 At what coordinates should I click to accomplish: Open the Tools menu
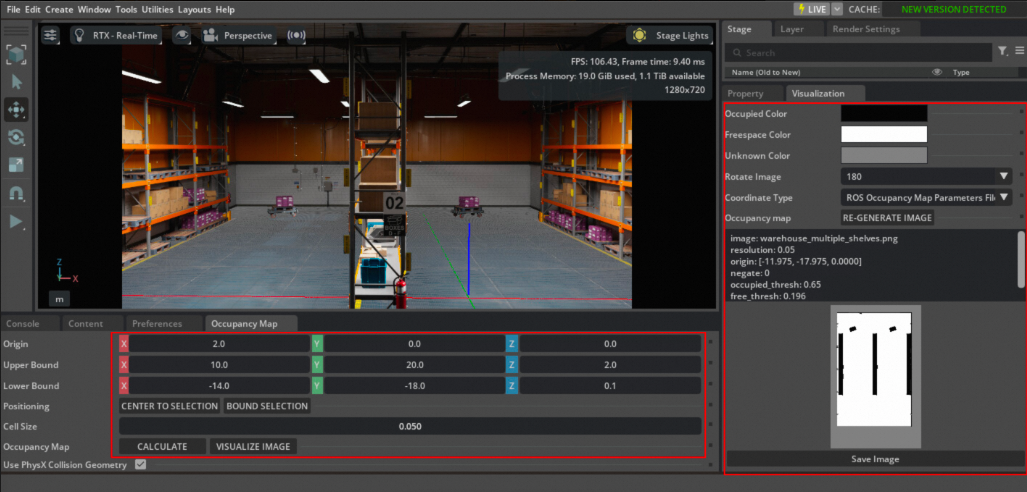(x=127, y=9)
